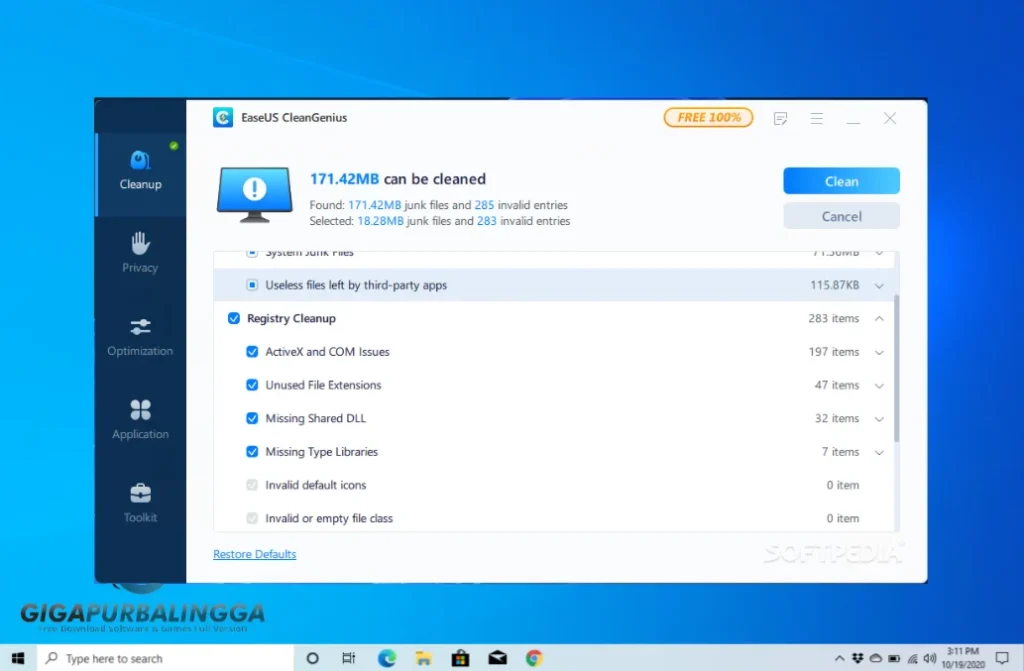Uncheck the Registry Cleanup checkbox

(233, 318)
